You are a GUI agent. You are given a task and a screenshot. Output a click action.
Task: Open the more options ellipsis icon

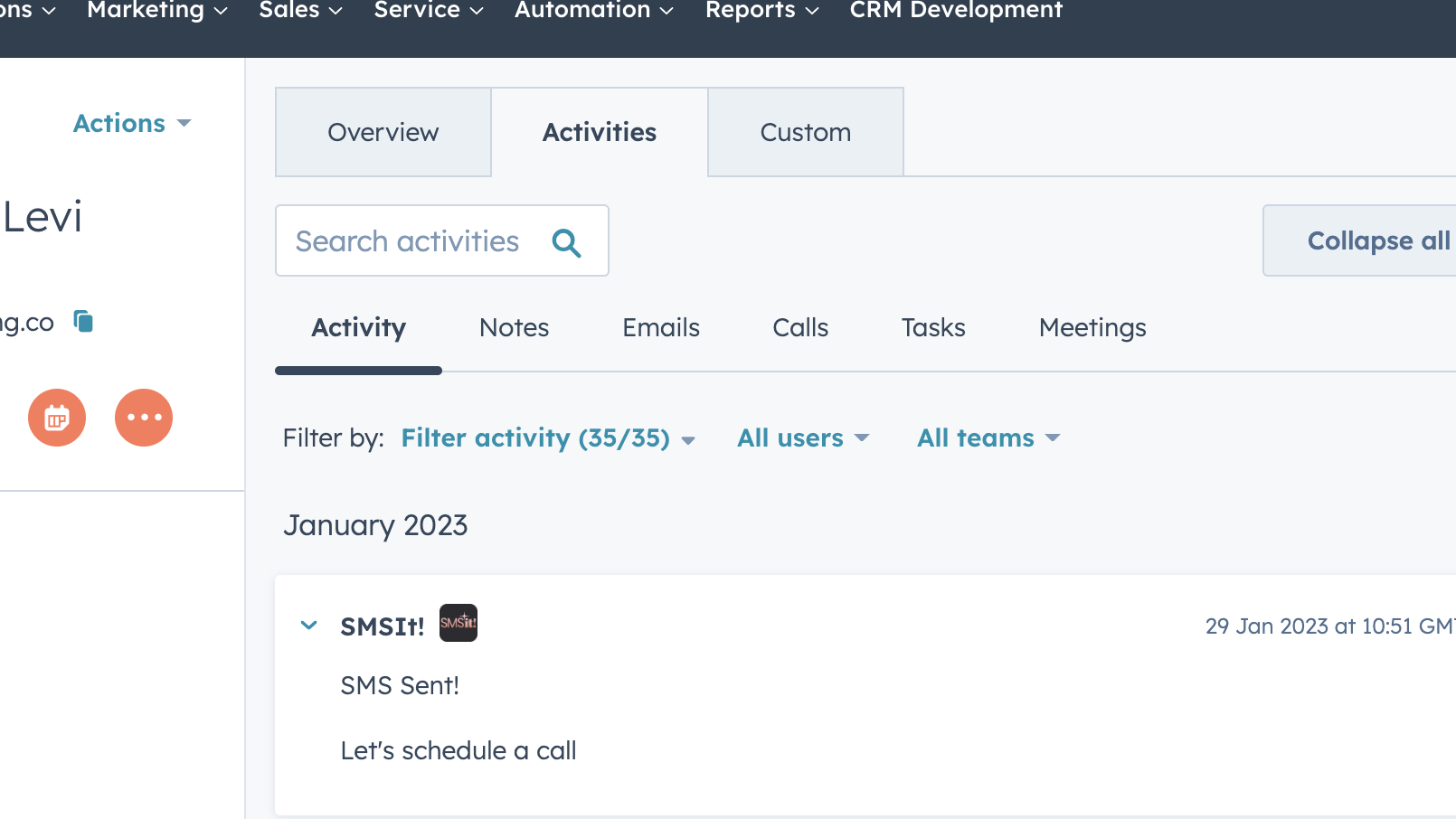point(143,417)
